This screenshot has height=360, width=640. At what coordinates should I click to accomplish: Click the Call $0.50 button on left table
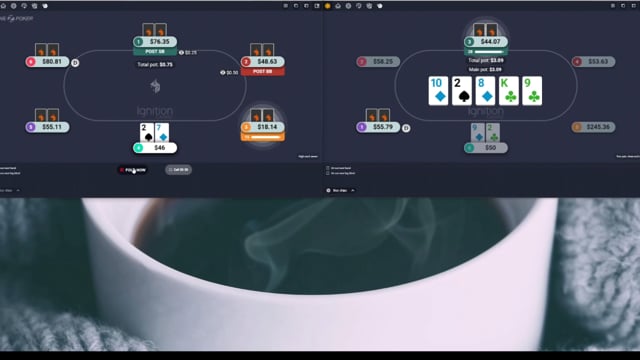pyautogui.click(x=178, y=169)
